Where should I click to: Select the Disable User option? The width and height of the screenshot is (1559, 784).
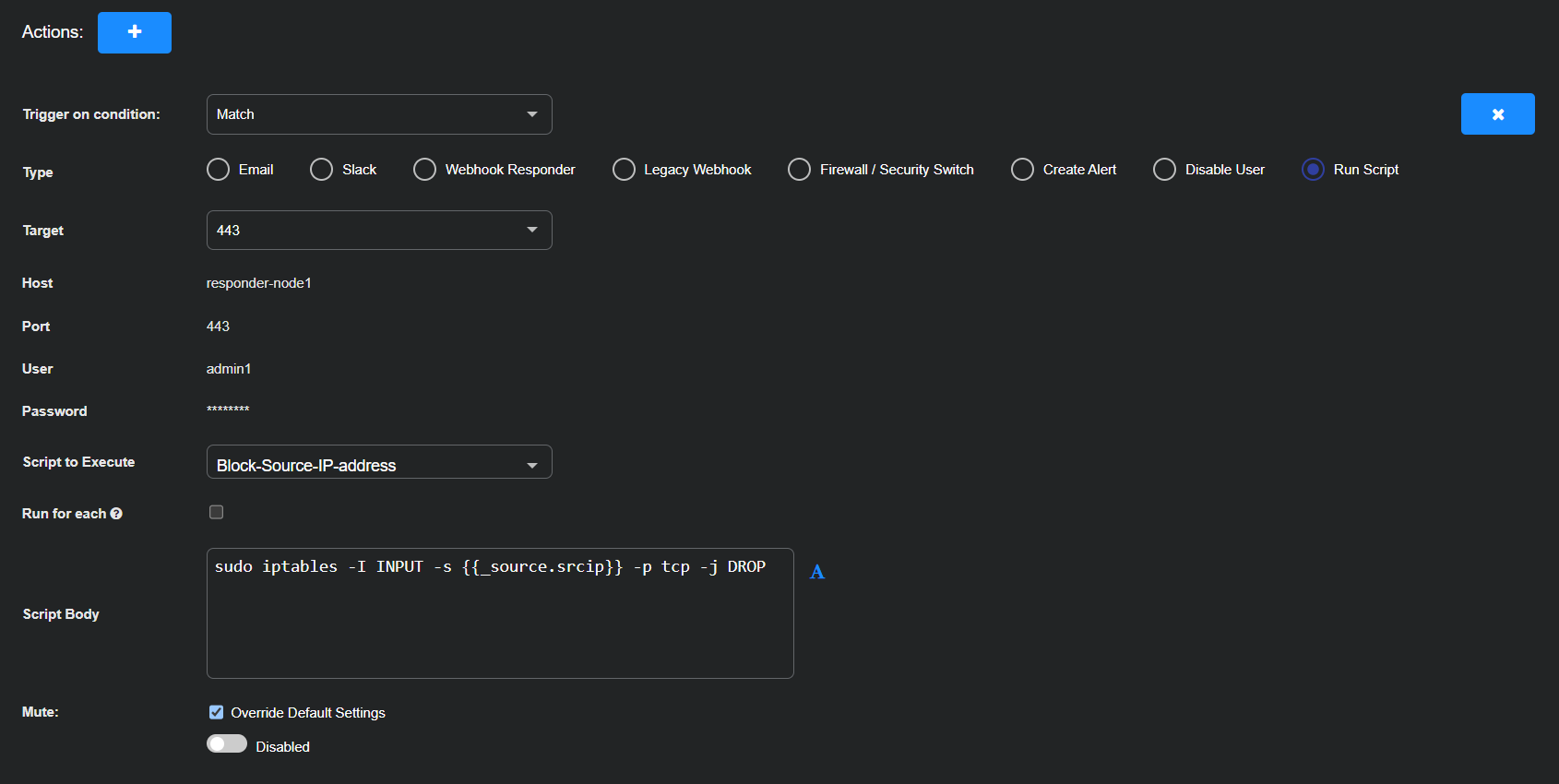[1165, 170]
